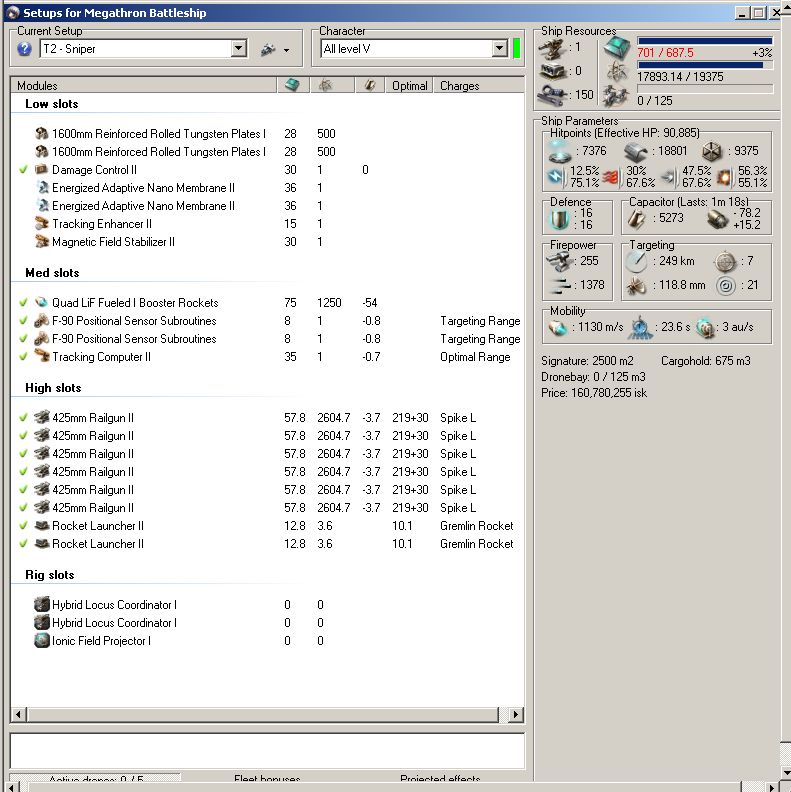
Task: Click the empty description text box below the list
Action: 267,751
